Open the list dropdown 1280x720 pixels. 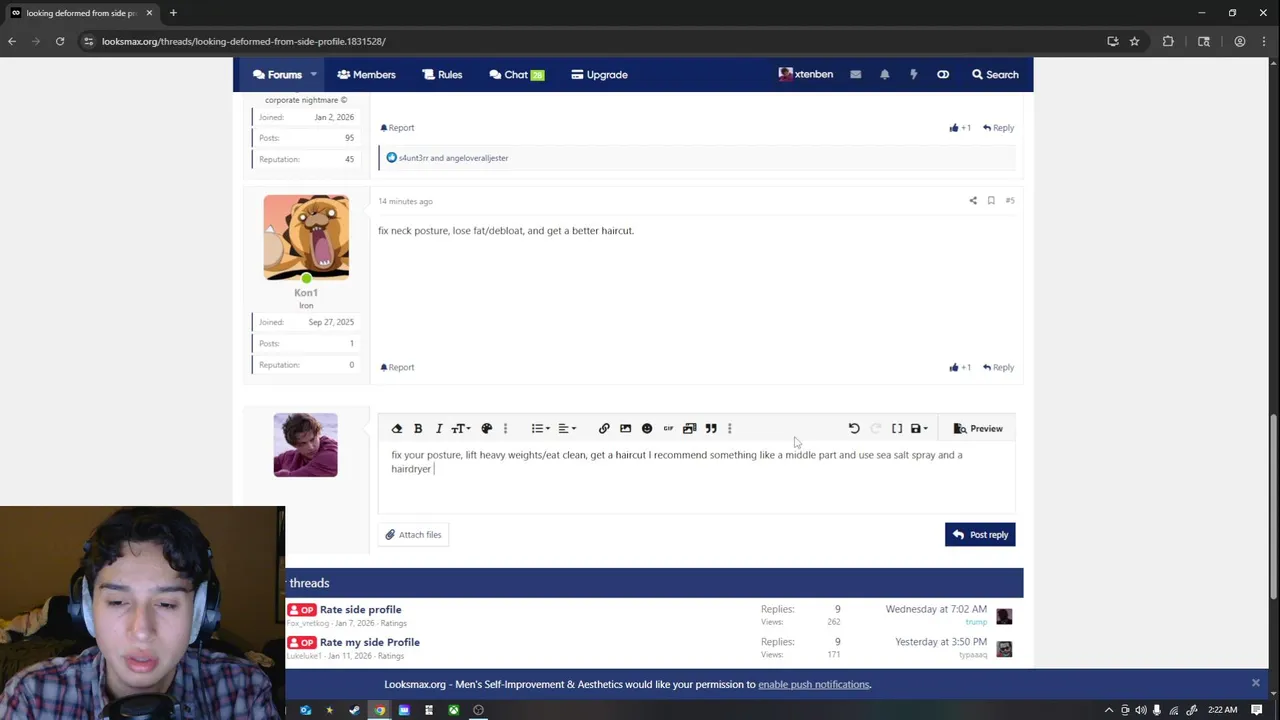(x=540, y=428)
